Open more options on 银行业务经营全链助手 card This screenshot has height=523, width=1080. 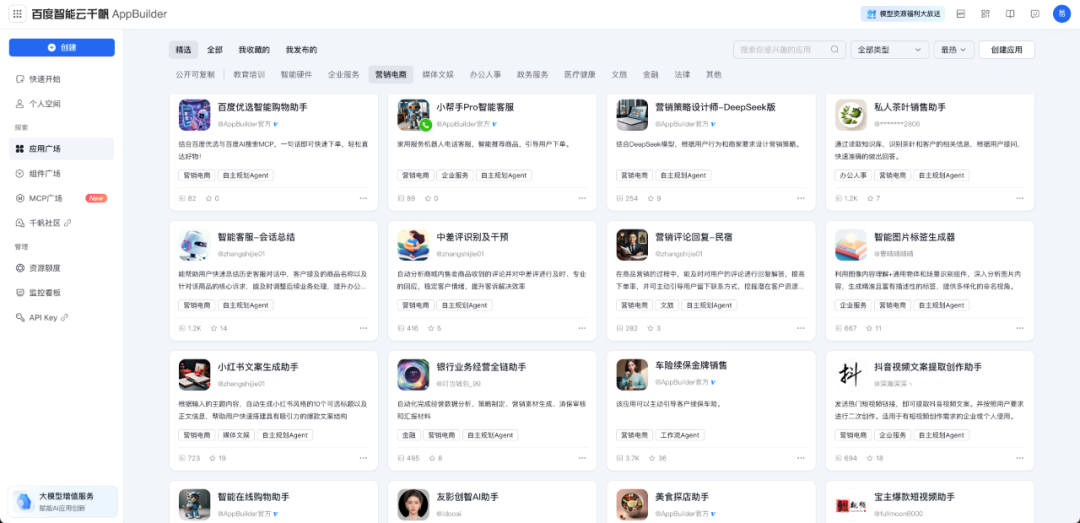click(582, 458)
